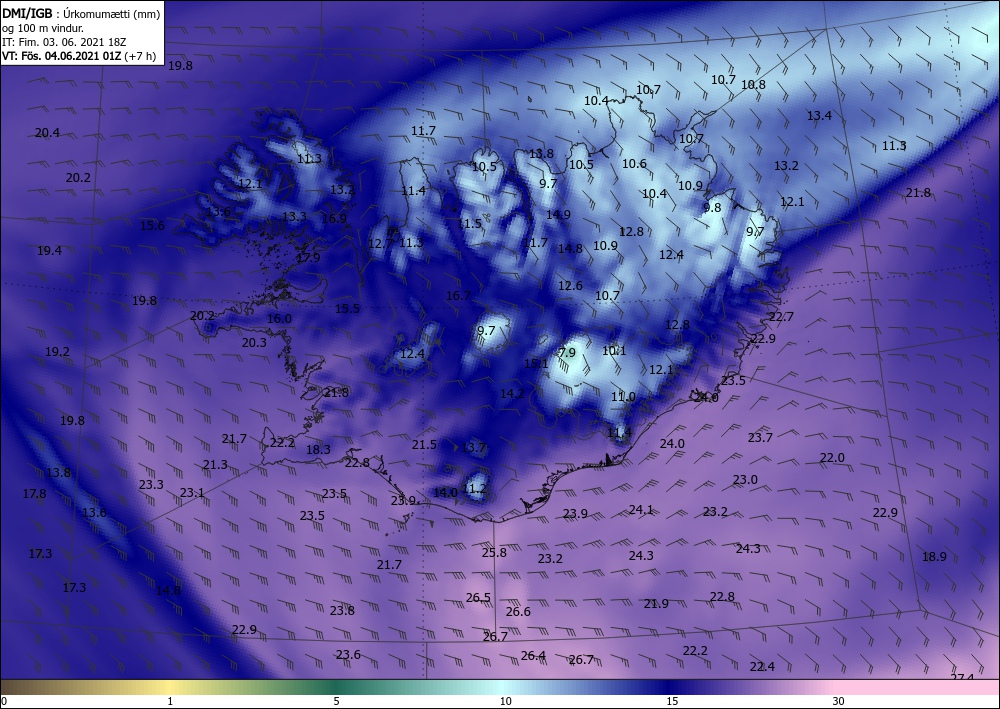Click the map value 16.9
1000x709 pixels.
pyautogui.click(x=334, y=219)
